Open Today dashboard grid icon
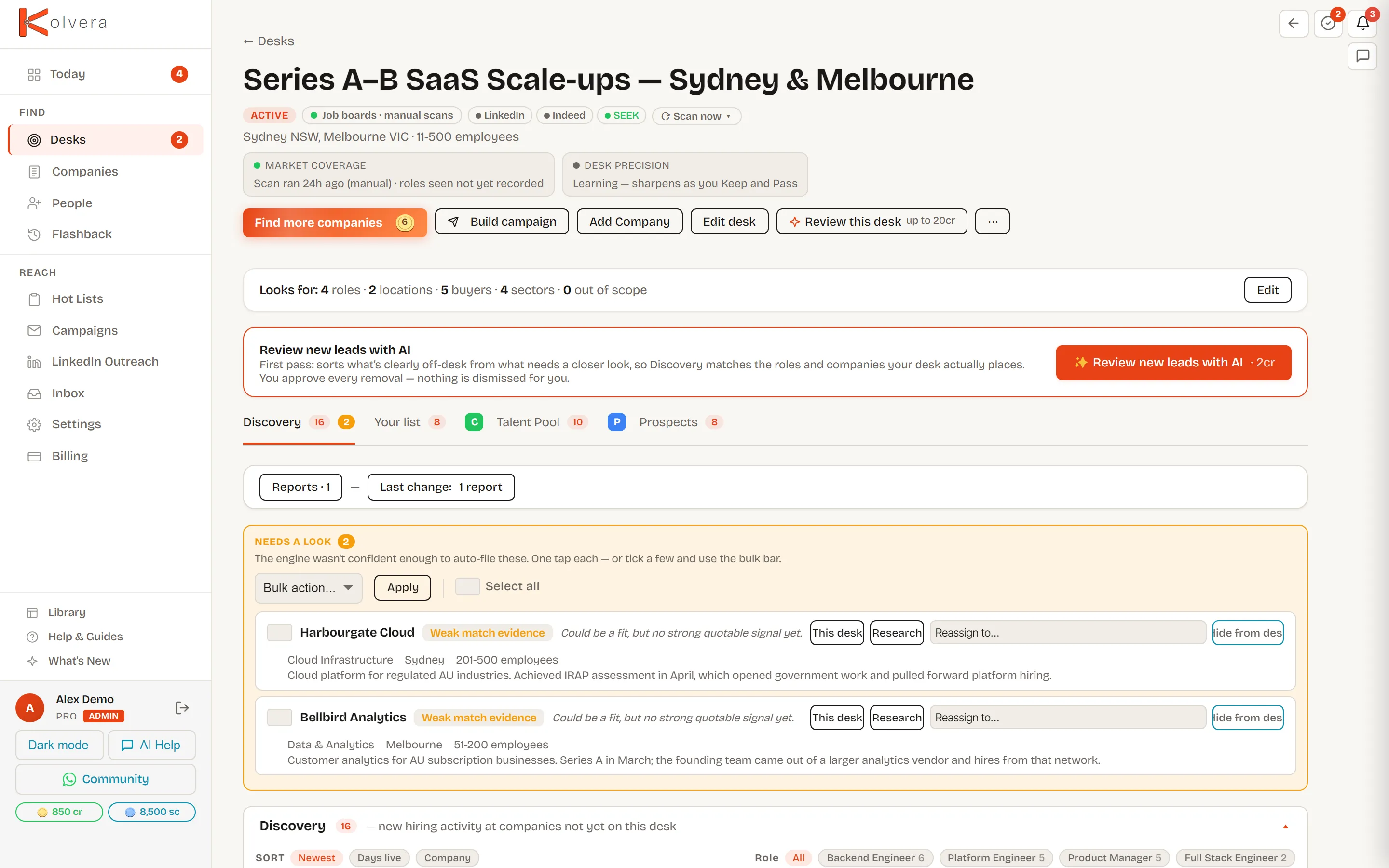1389x868 pixels. 34,74
